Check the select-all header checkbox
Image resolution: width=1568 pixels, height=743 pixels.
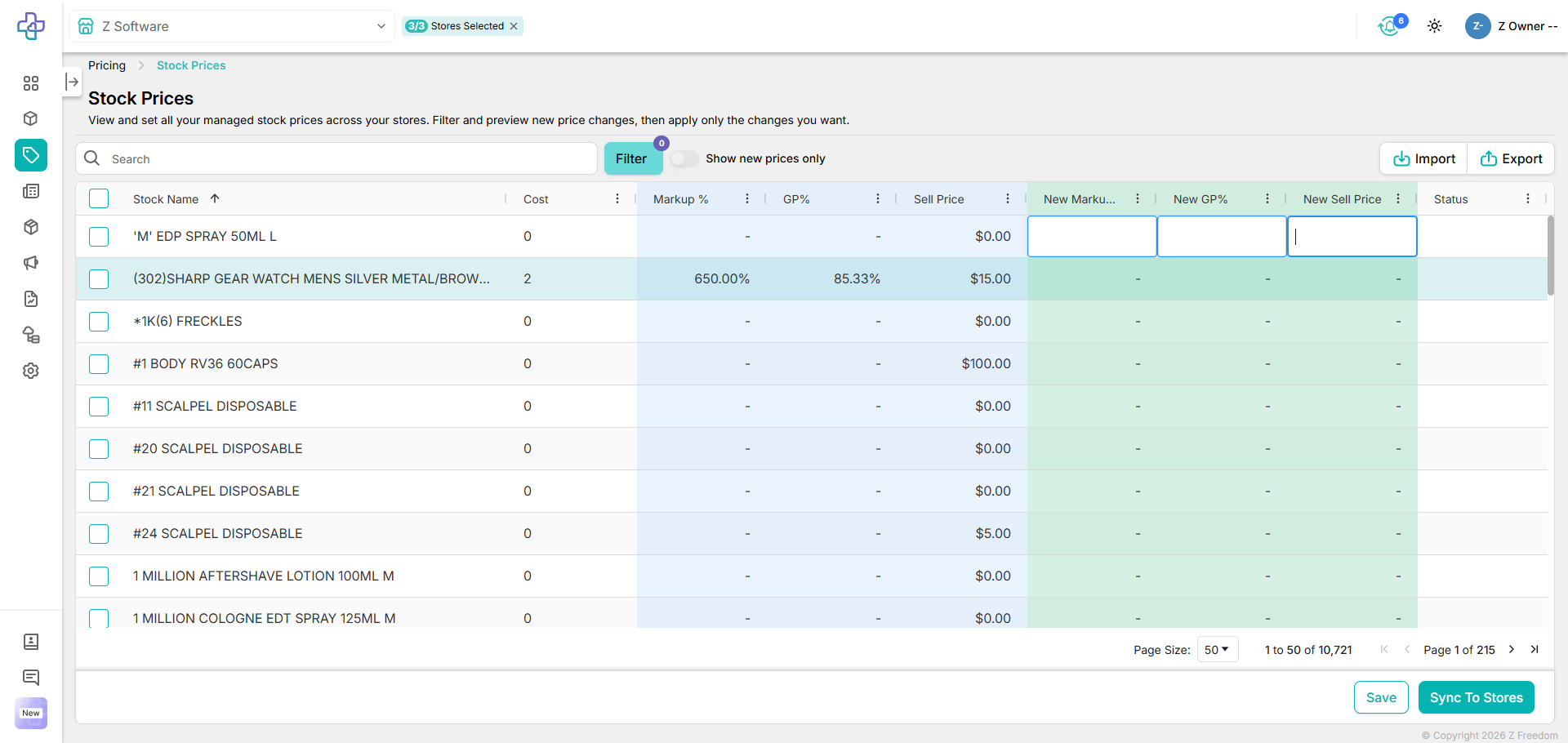[99, 198]
